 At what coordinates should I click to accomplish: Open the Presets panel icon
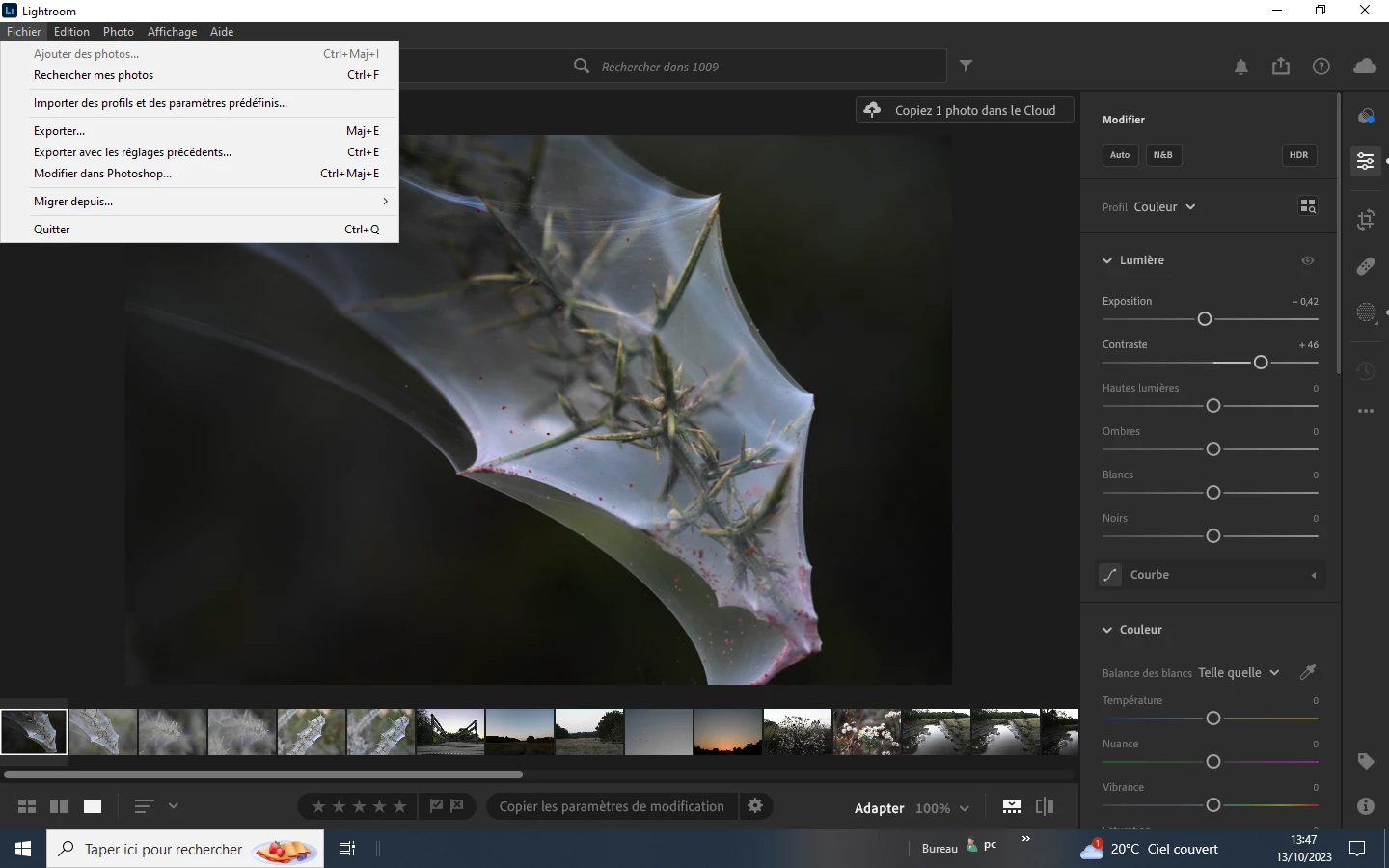point(1366,117)
